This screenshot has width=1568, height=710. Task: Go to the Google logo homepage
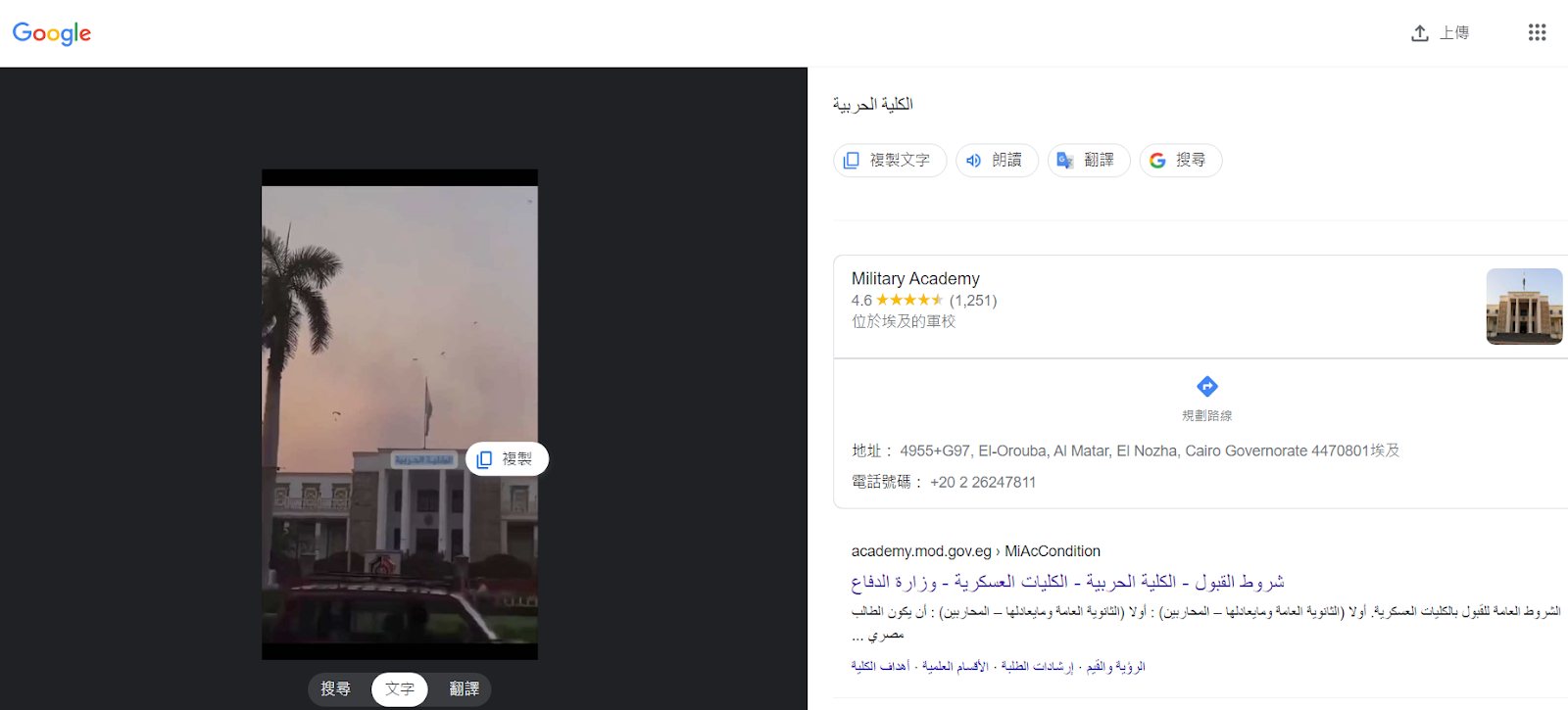[x=52, y=33]
